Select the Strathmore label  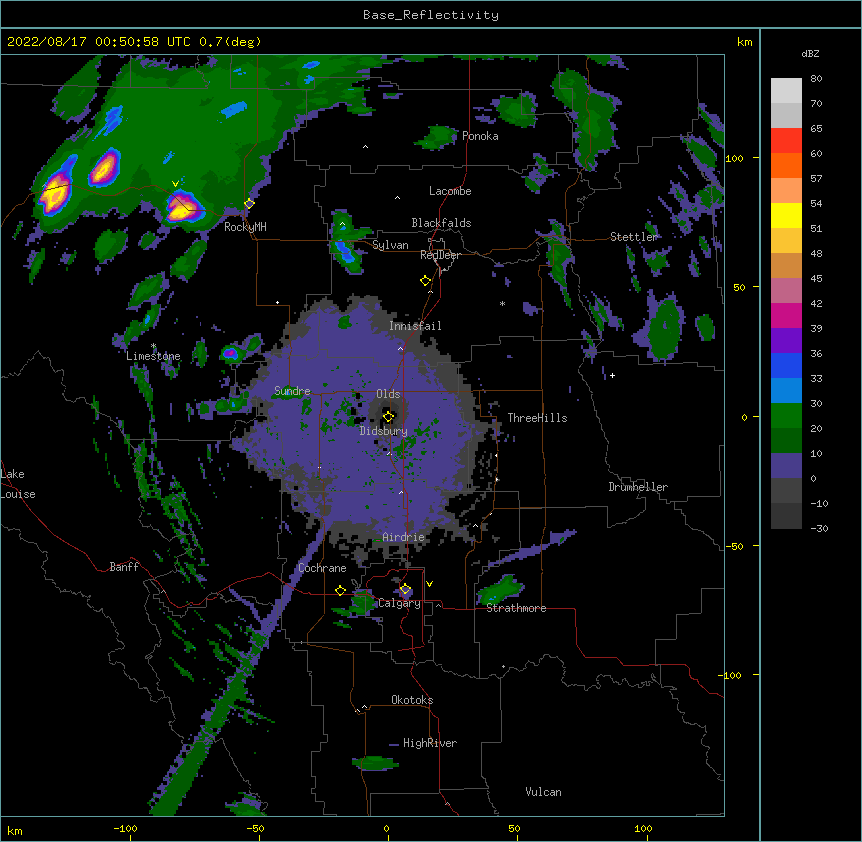(x=516, y=608)
